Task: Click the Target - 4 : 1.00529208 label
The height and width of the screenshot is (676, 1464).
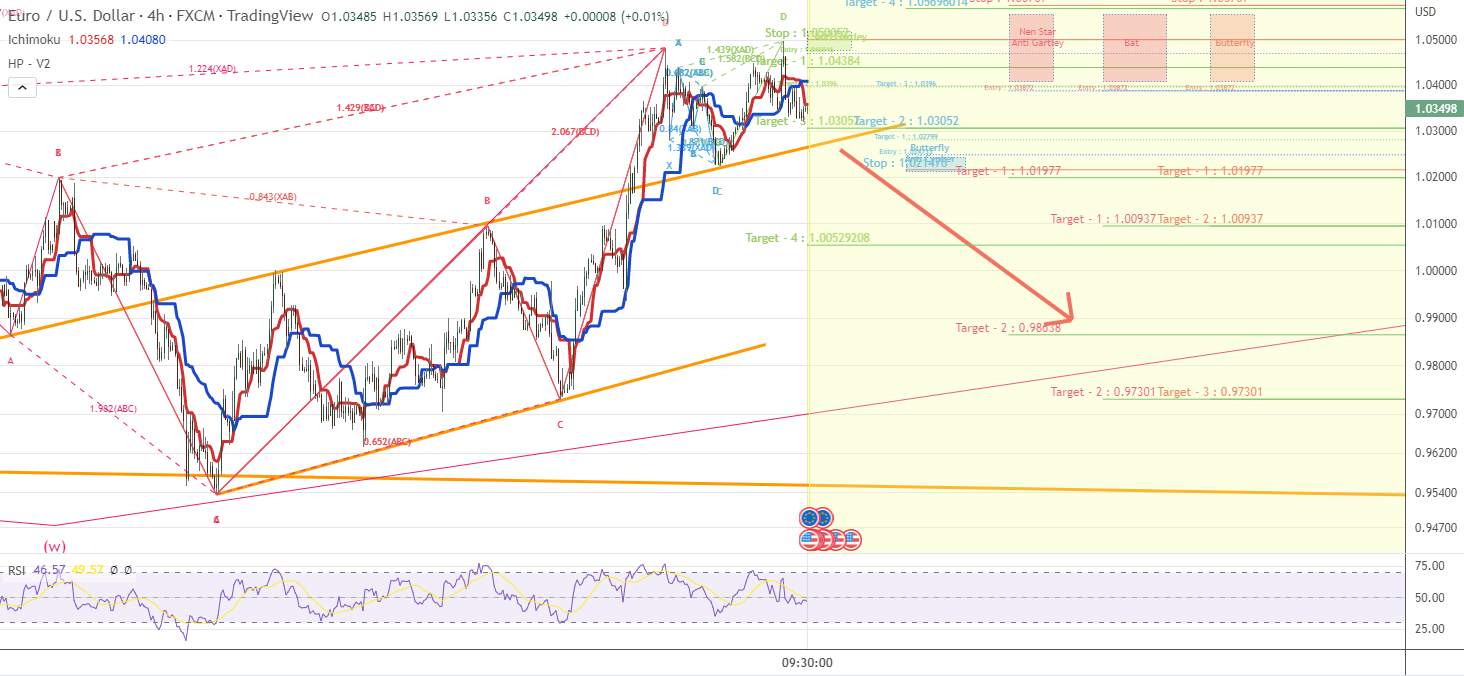Action: coord(807,238)
